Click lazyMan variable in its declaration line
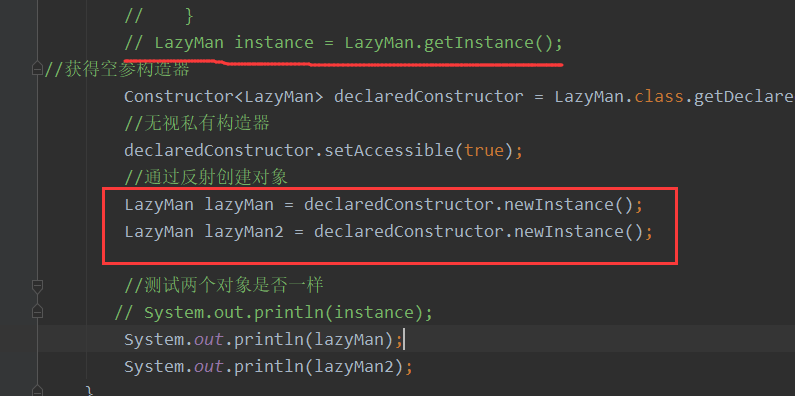The width and height of the screenshot is (795, 396). coord(239,205)
